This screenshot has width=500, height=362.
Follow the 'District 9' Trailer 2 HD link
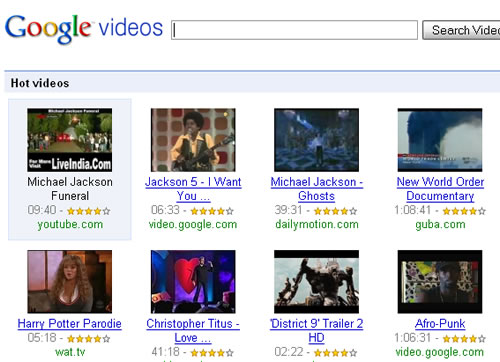tap(316, 331)
